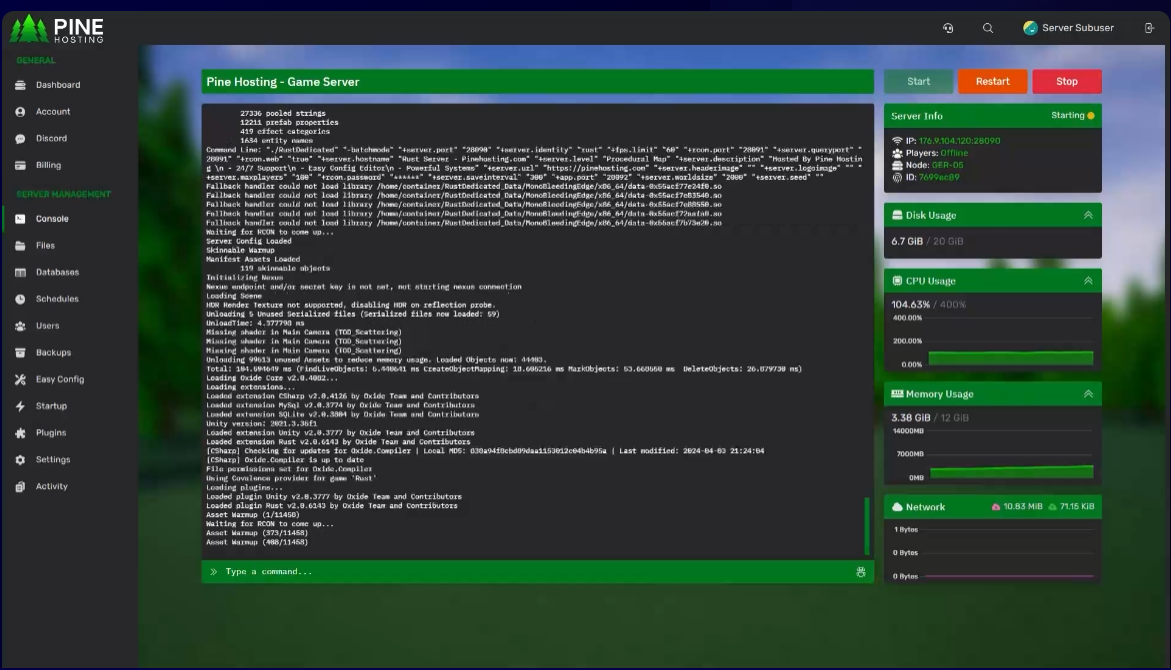Image resolution: width=1171 pixels, height=670 pixels.
Task: Collapse the Disk Usage panel
Action: pyautogui.click(x=1088, y=215)
